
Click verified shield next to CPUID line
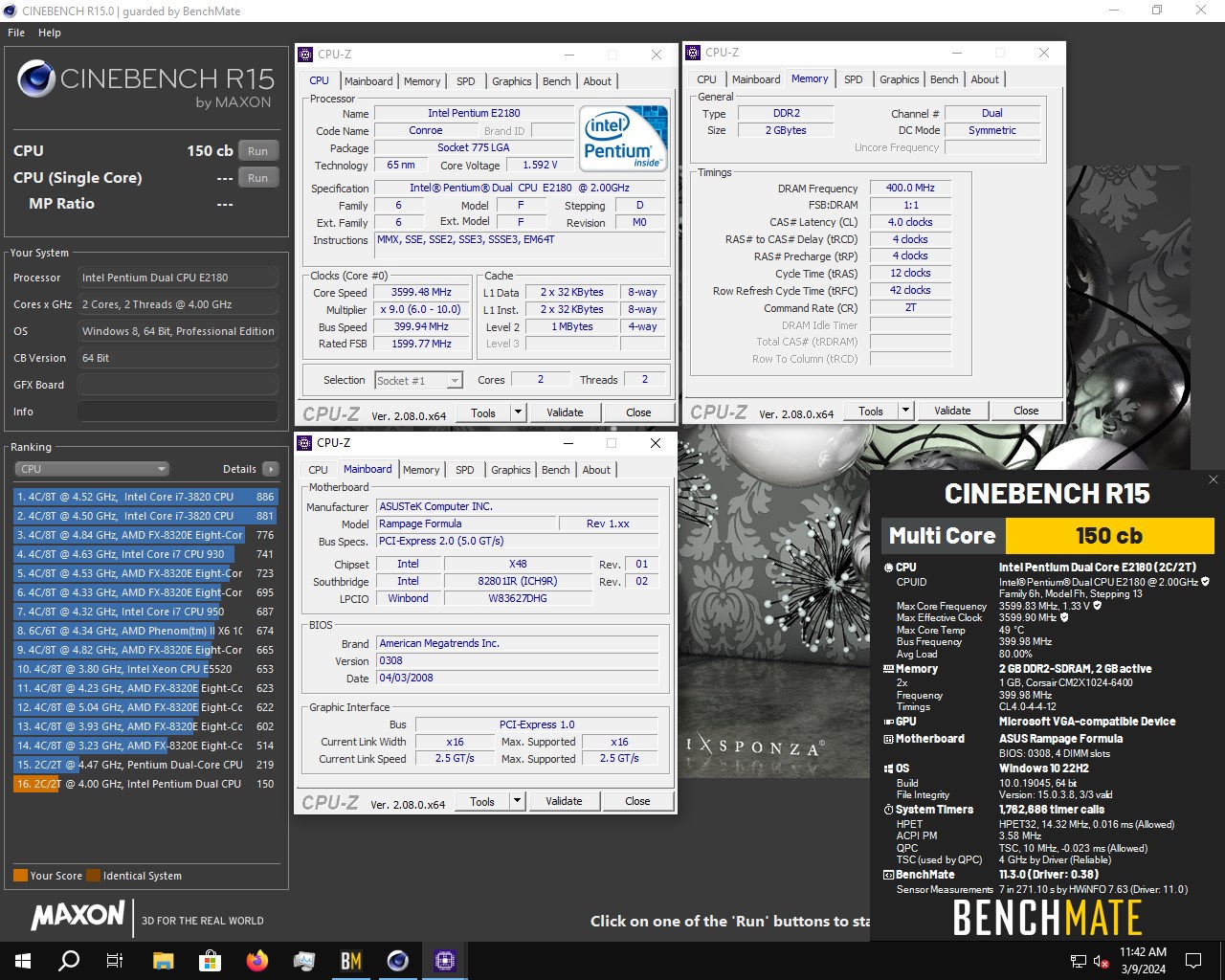1206,582
